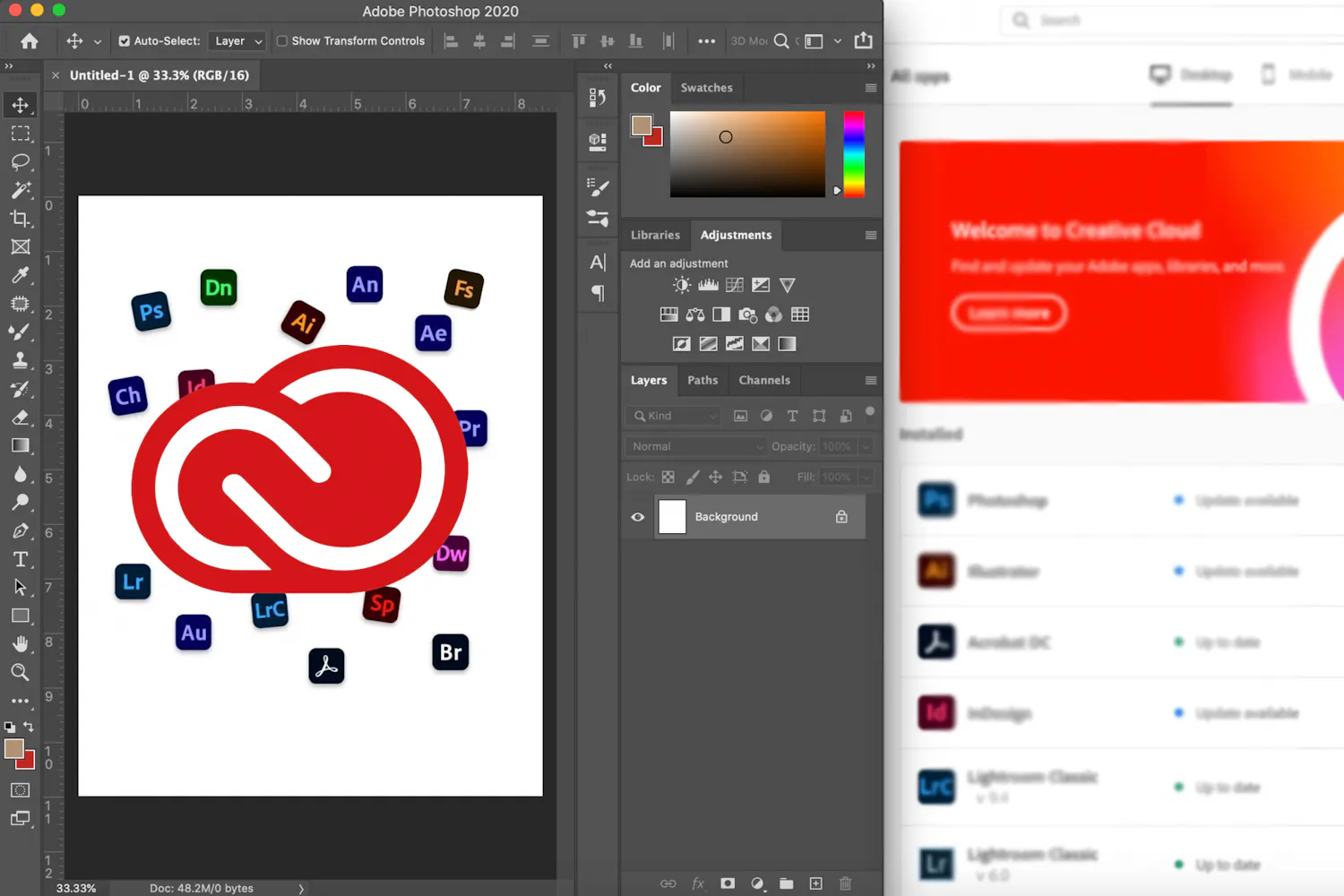Select the Zoom tool
The height and width of the screenshot is (896, 1344).
(20, 672)
